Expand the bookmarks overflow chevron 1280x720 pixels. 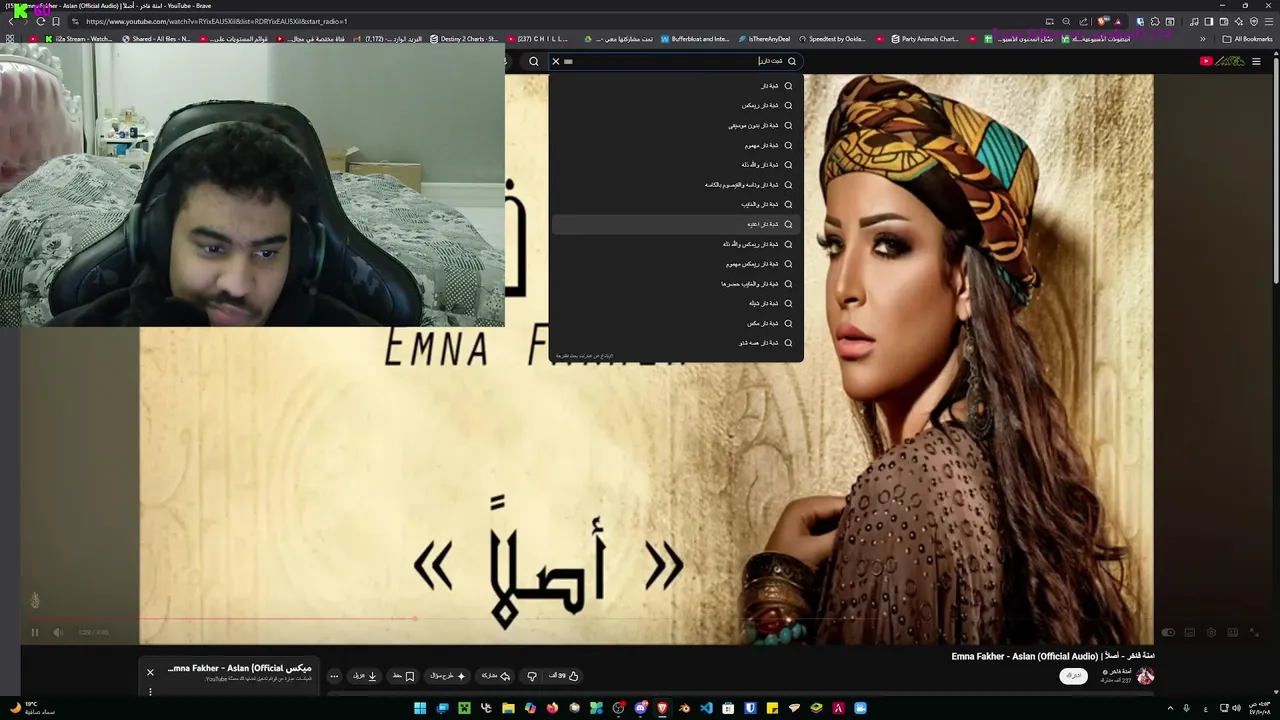1203,39
